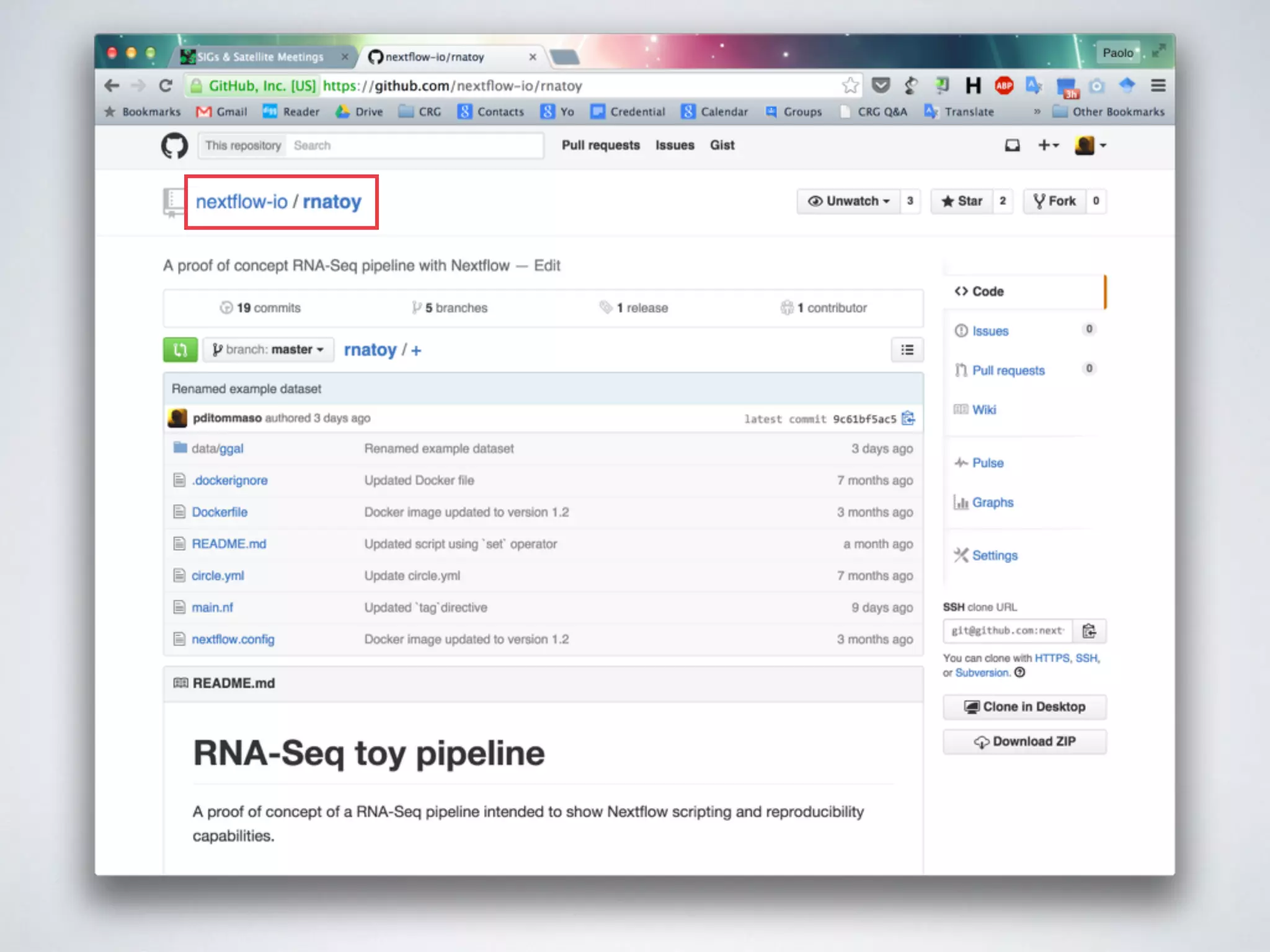Screen dimensions: 1270x952
Task: Switch clone URL to HTTPS
Action: pyautogui.click(x=1052, y=658)
